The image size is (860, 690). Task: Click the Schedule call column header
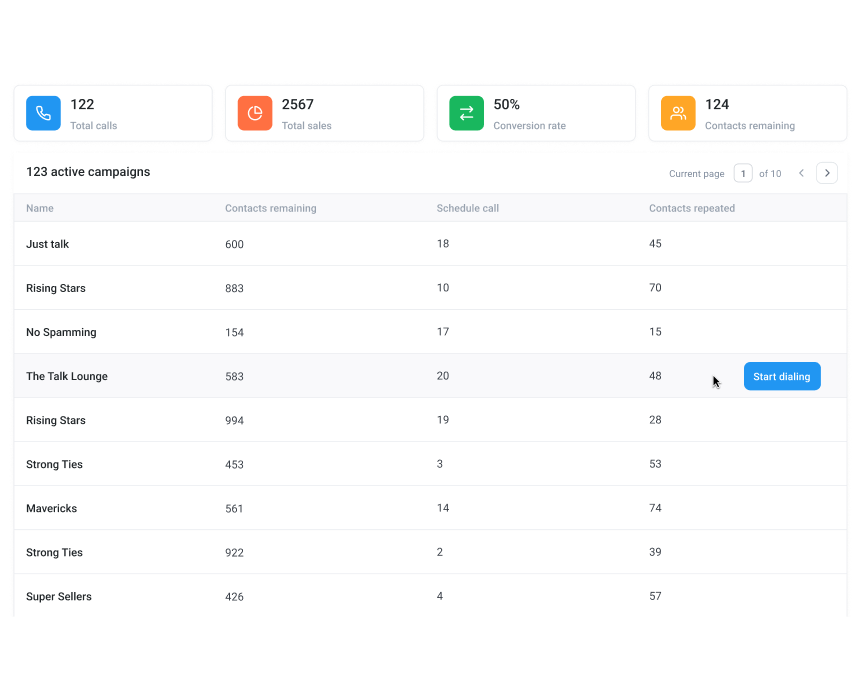click(x=467, y=208)
